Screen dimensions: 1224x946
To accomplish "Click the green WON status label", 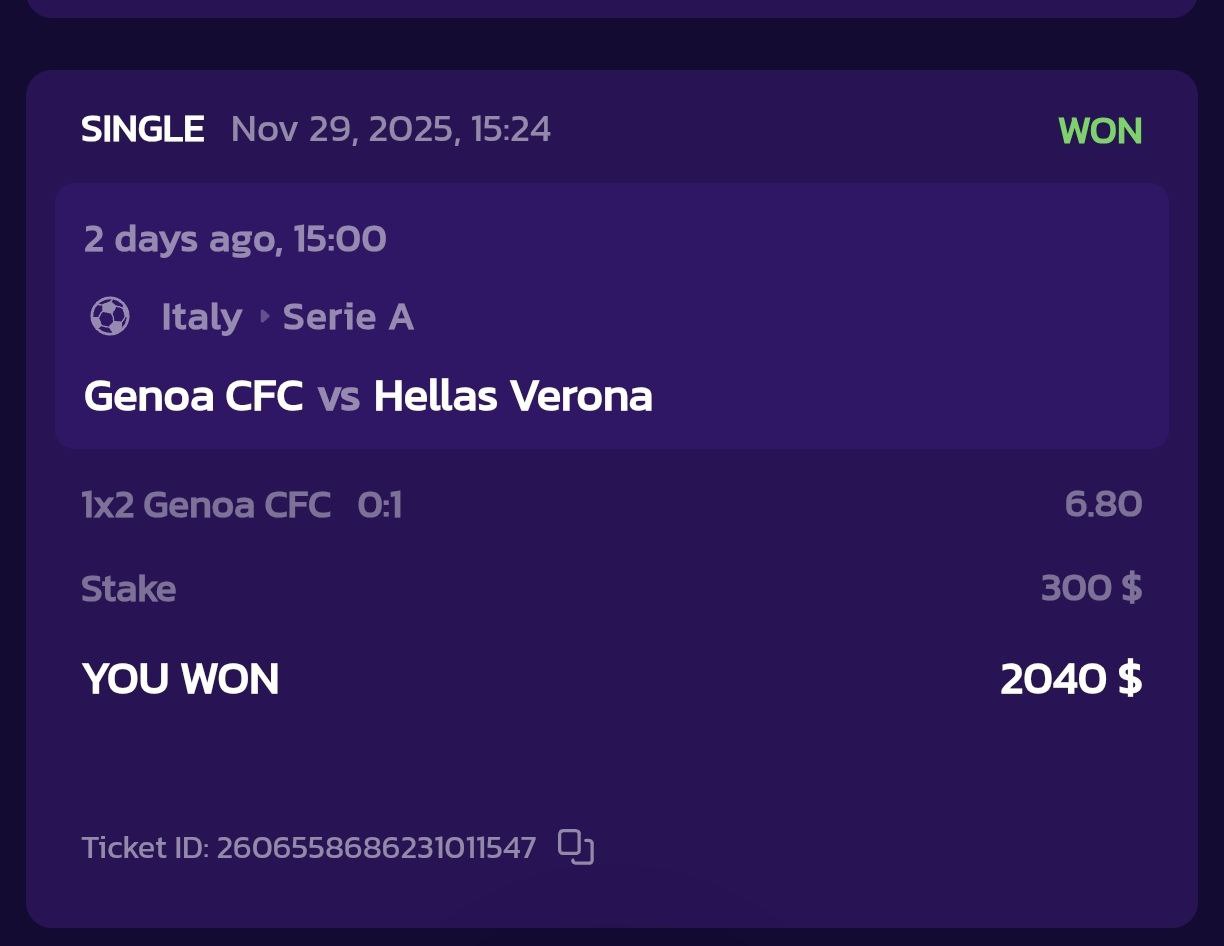I will point(1100,131).
